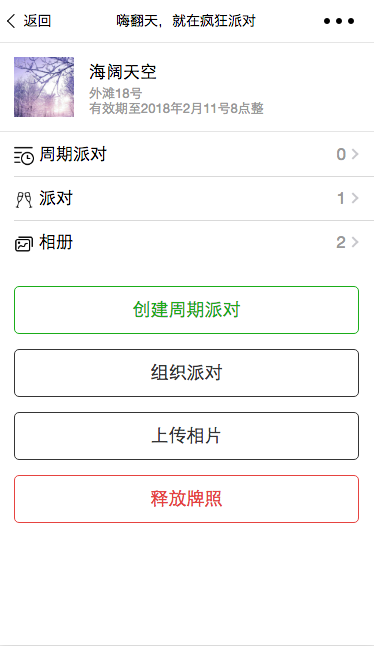Click the 上传相片 button
Screen dimensions: 374x646
[x=187, y=436]
